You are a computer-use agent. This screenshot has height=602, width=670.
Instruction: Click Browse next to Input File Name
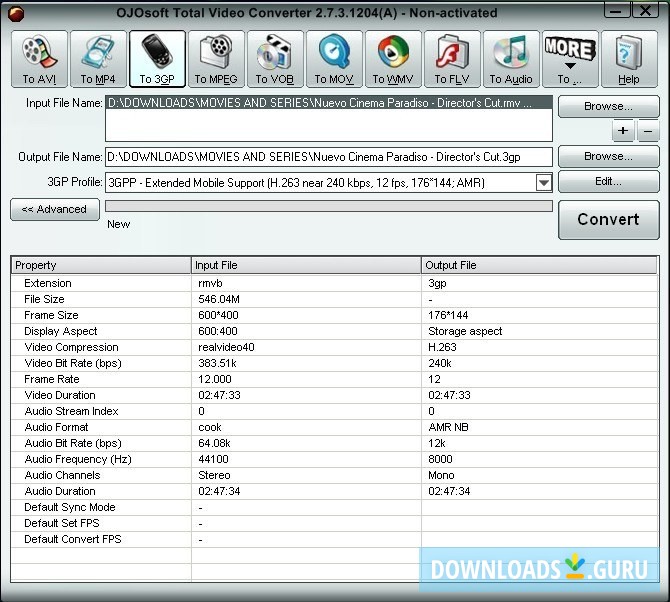(x=608, y=106)
